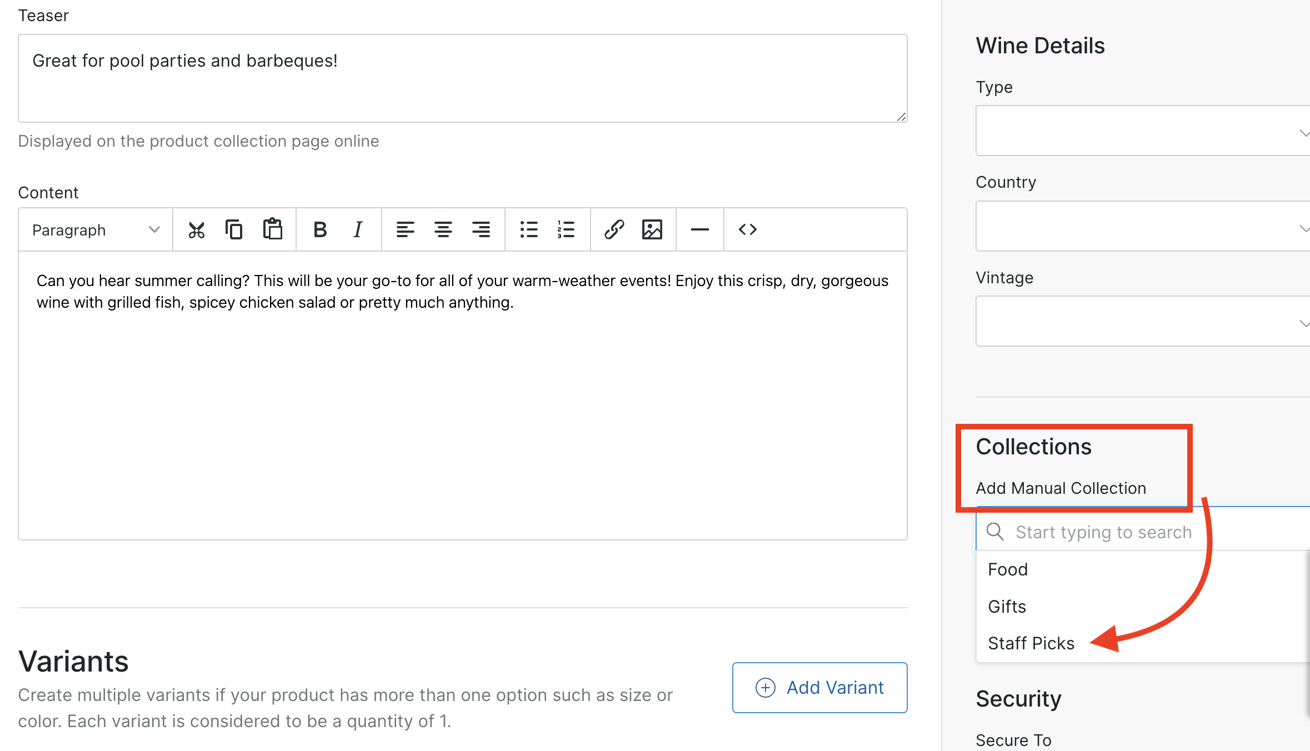Click Add Manual Collection
The width and height of the screenshot is (1310, 751).
pyautogui.click(x=1061, y=488)
